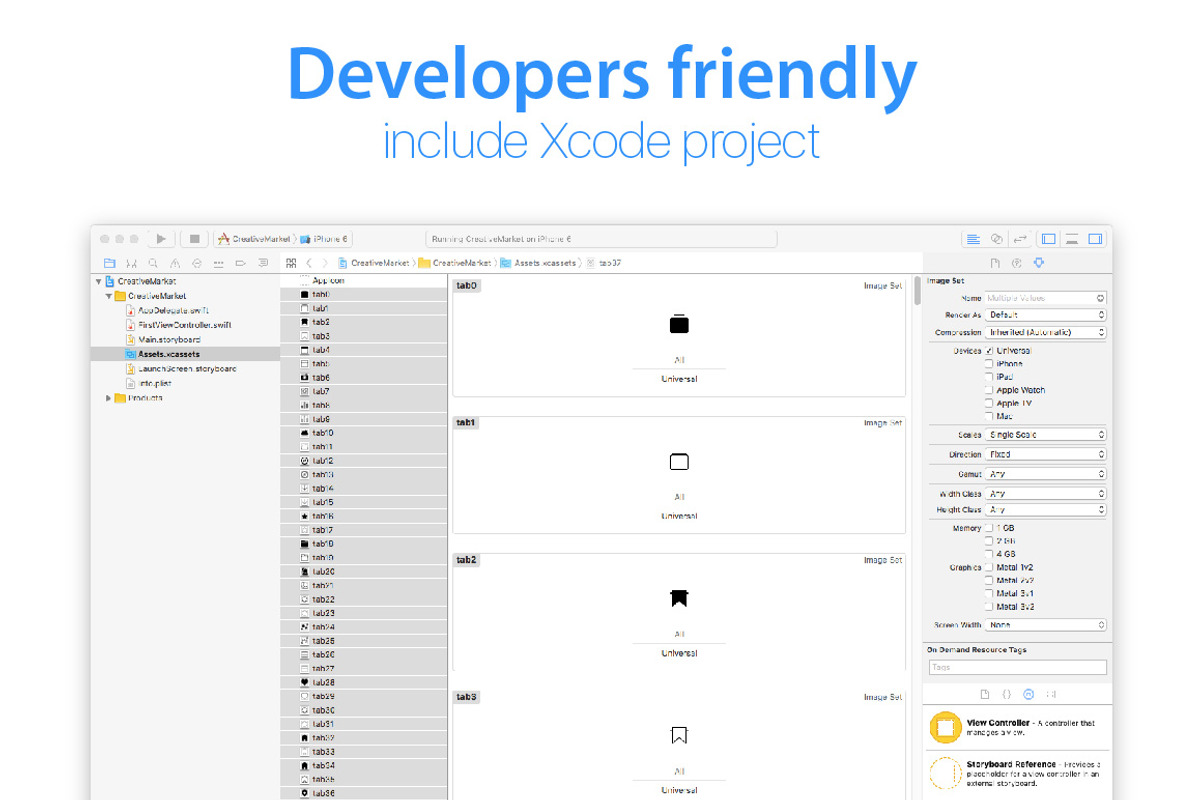Image resolution: width=1200 pixels, height=800 pixels.
Task: Enable the iPhone devices checkbox
Action: 989,364
